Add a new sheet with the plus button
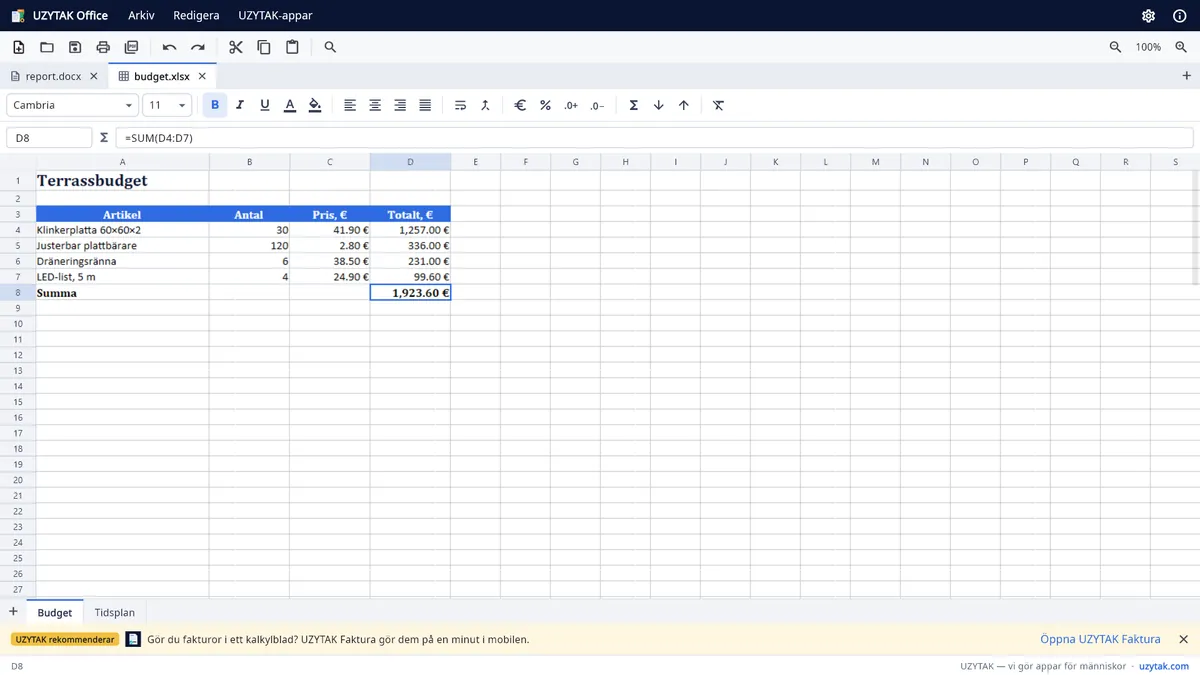Viewport: 1200px width, 675px height. 13,612
